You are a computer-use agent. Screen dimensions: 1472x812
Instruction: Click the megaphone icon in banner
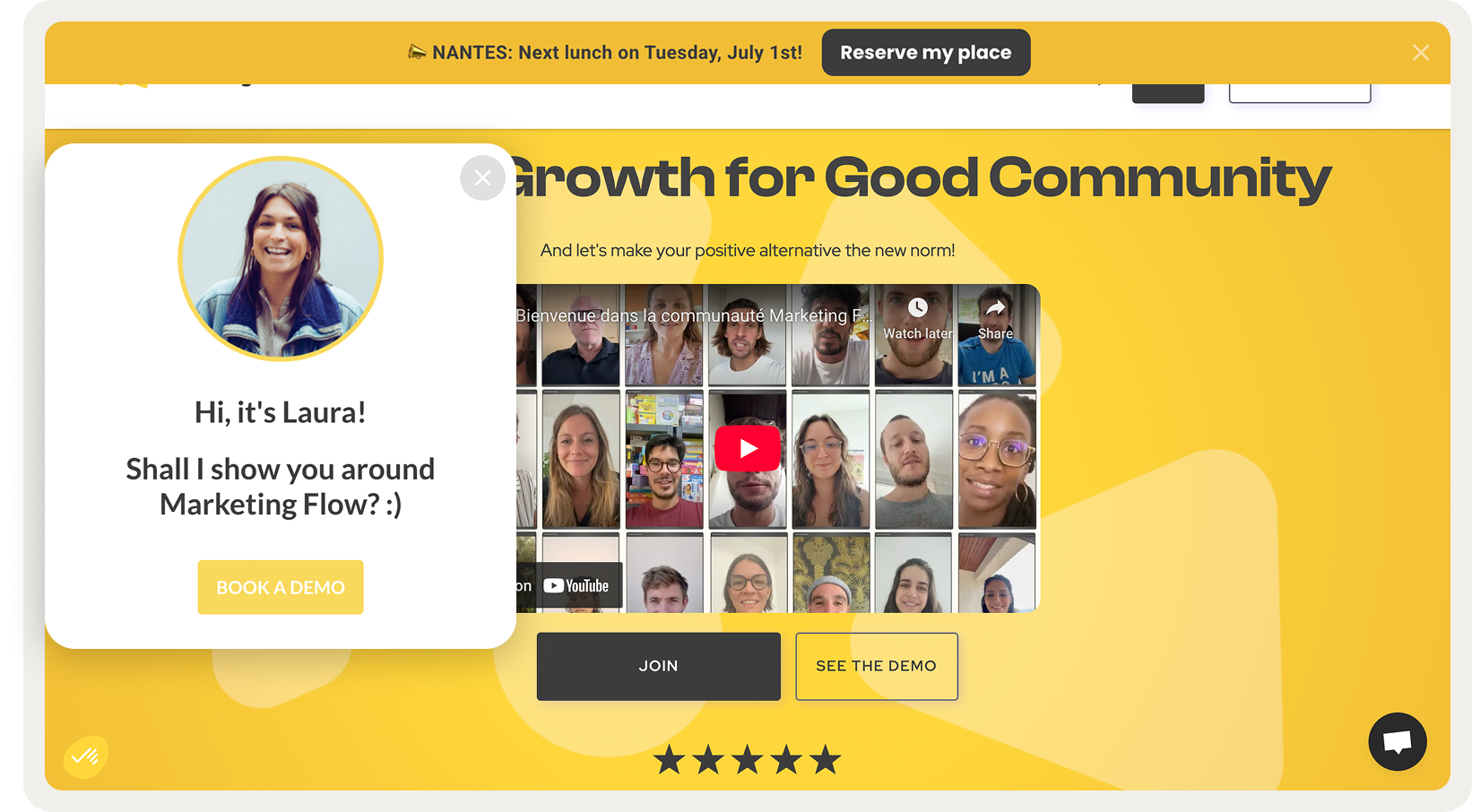pyautogui.click(x=417, y=52)
